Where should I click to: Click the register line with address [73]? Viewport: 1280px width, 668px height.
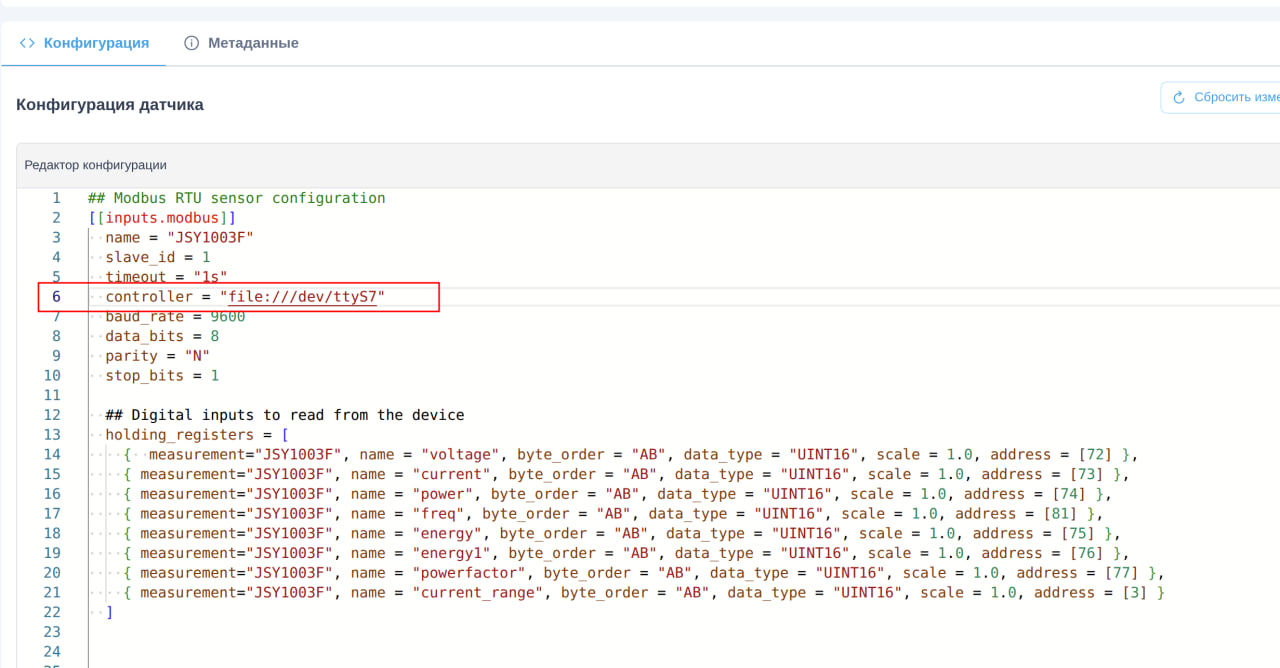pos(627,474)
